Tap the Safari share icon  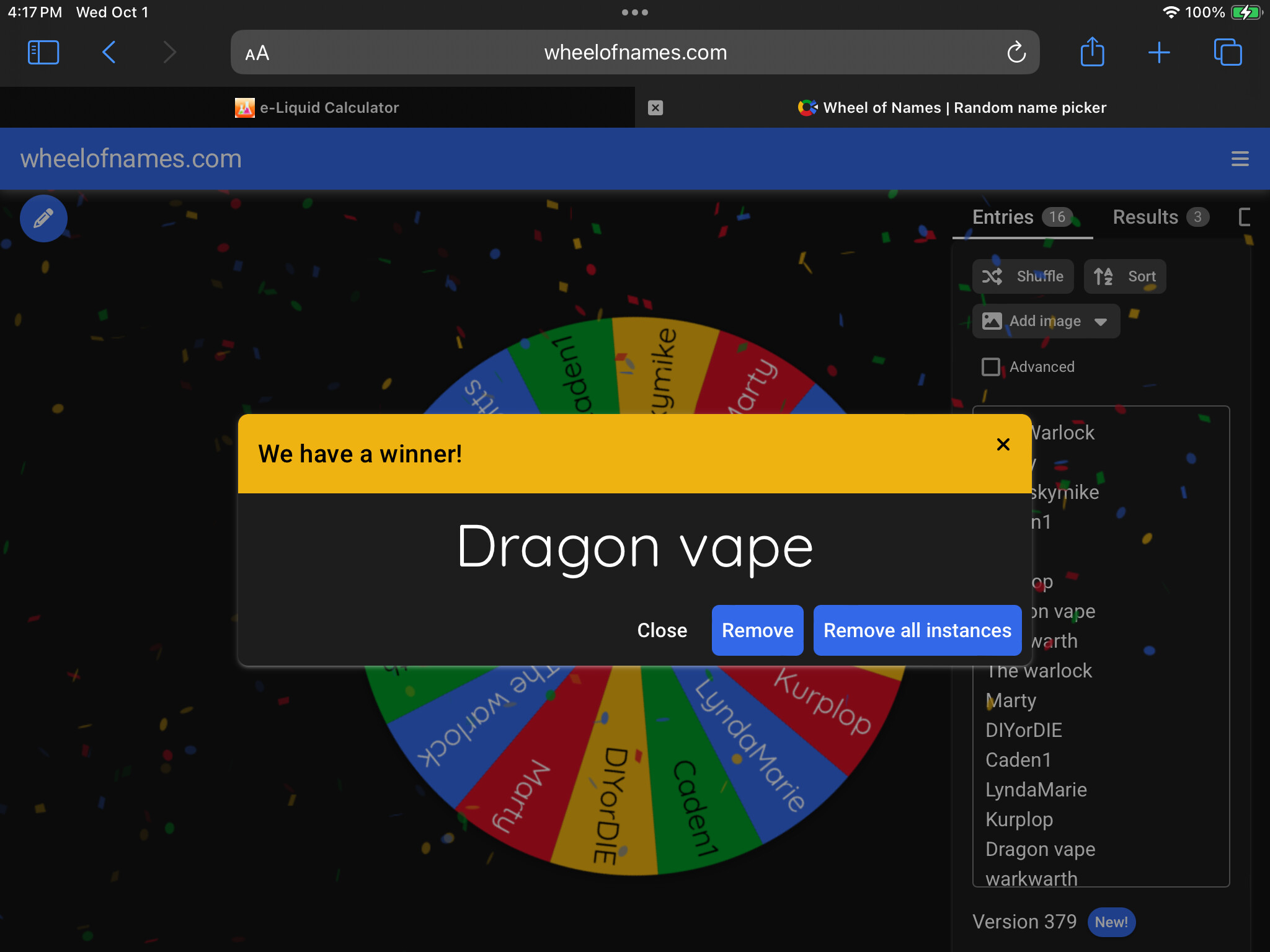click(x=1092, y=52)
